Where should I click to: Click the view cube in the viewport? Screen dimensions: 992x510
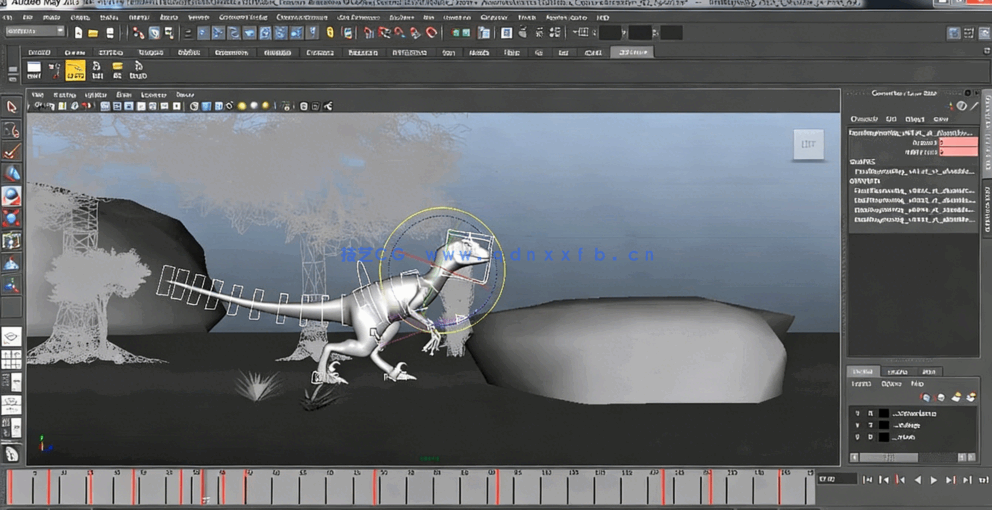click(x=807, y=145)
